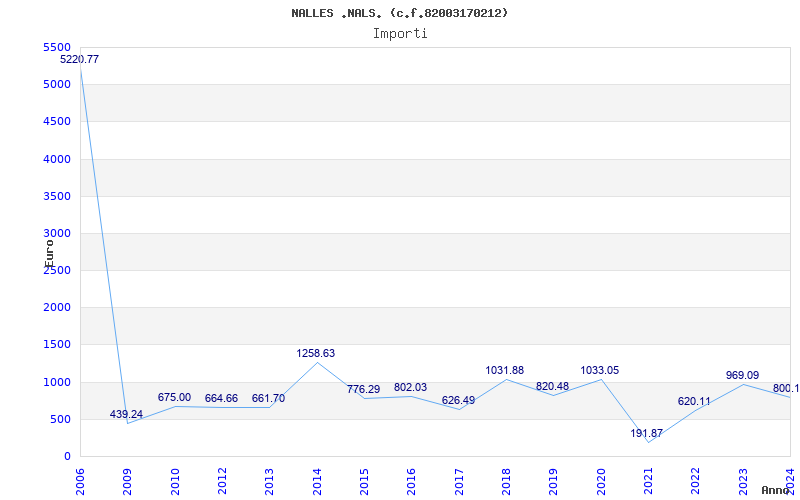This screenshot has width=800, height=500.
Task: Click the x-axis year 2023
Action: [x=742, y=481]
